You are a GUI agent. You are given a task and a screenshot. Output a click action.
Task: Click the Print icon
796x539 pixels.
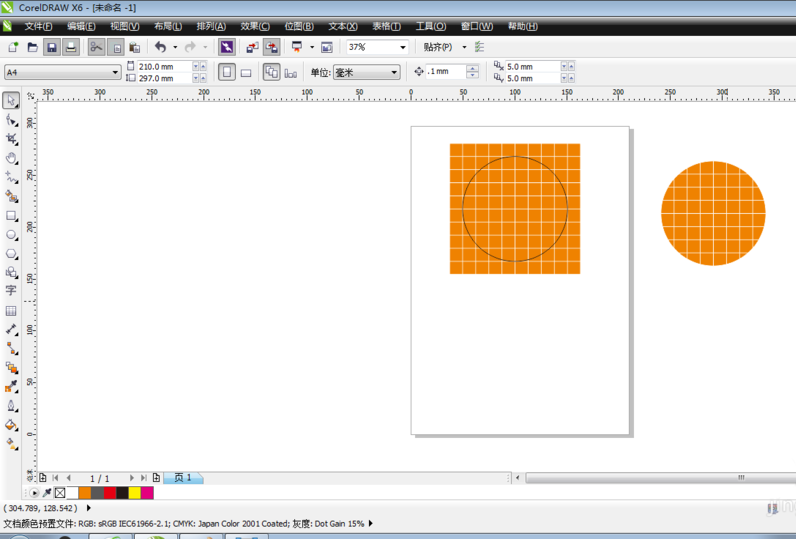[71, 47]
